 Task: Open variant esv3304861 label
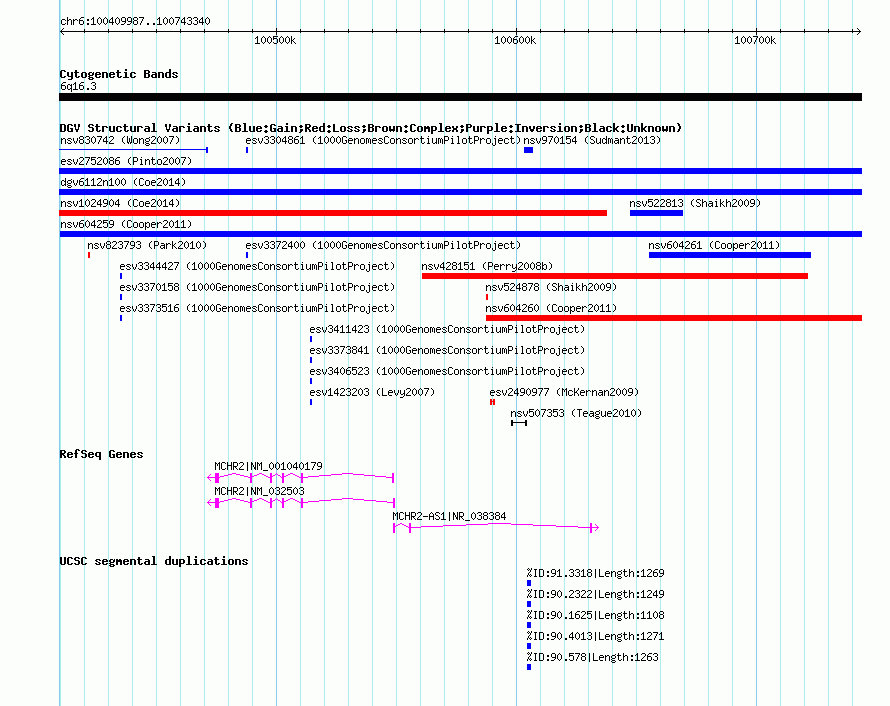tap(383, 140)
